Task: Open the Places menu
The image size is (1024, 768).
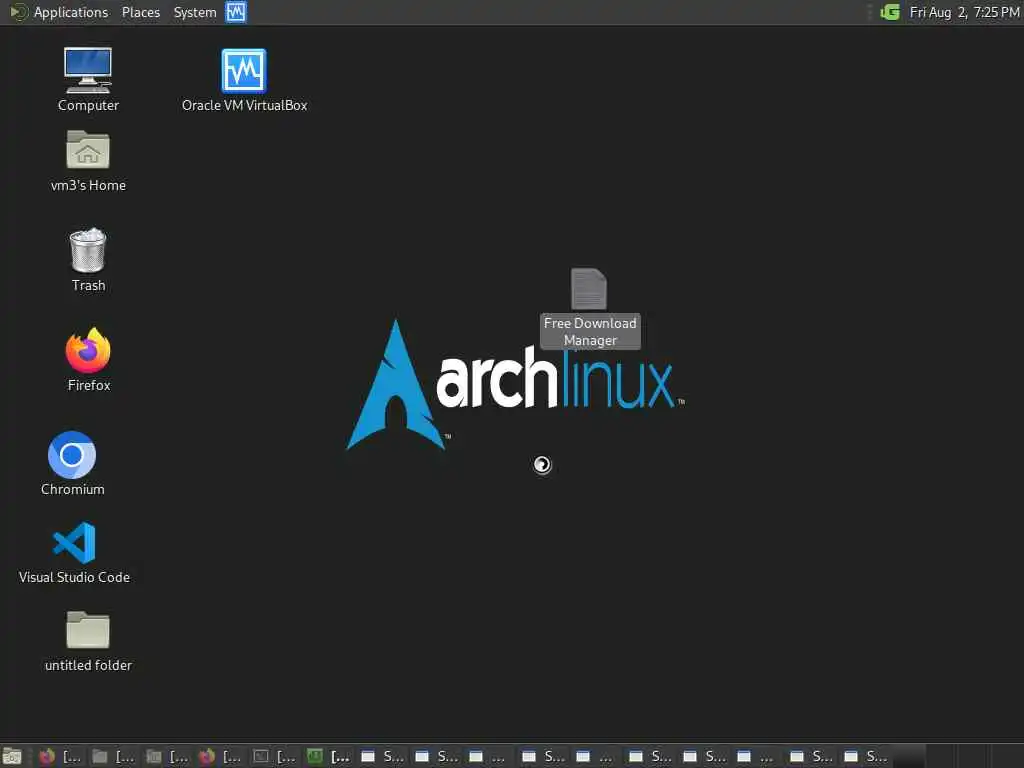Action: (140, 12)
